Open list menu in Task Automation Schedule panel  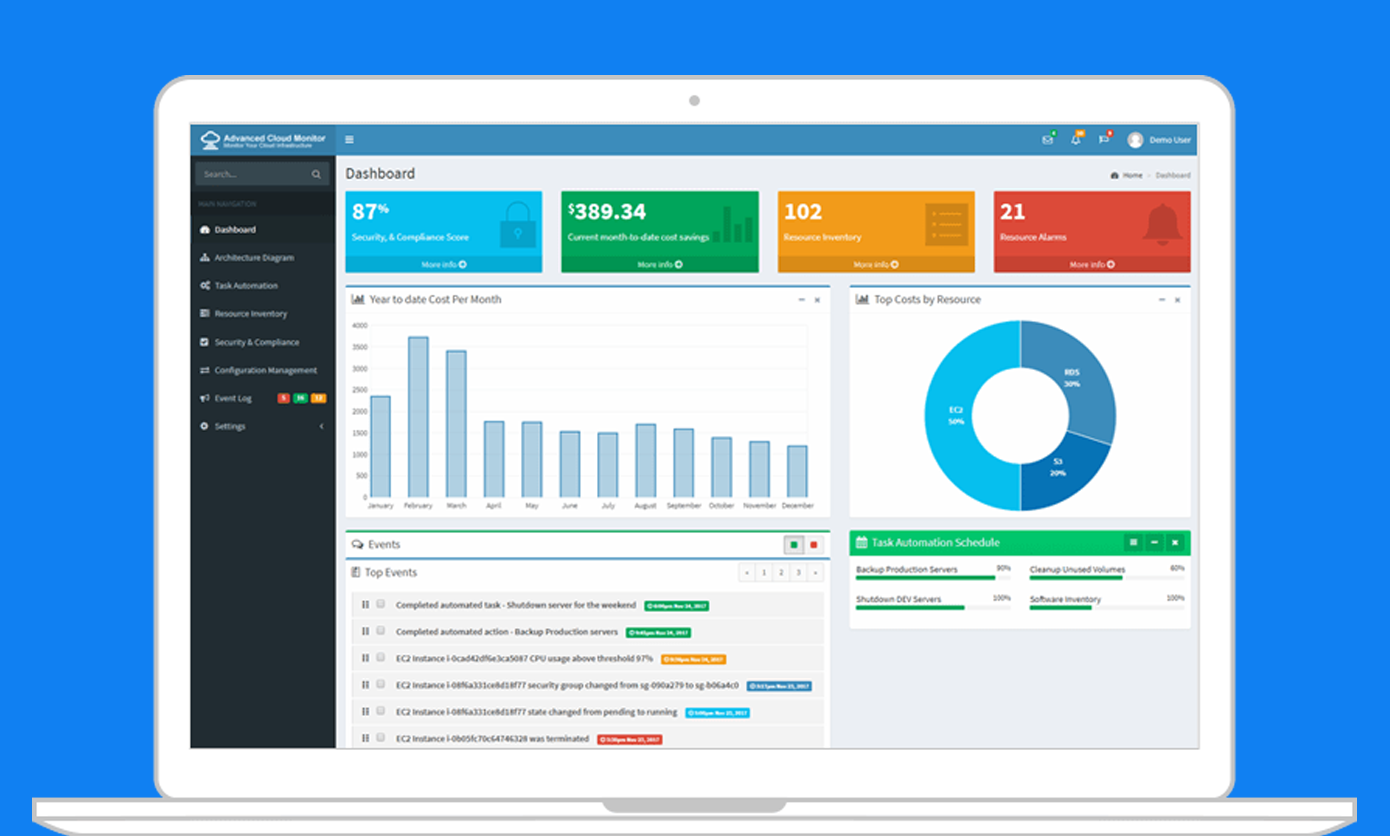click(x=1133, y=542)
